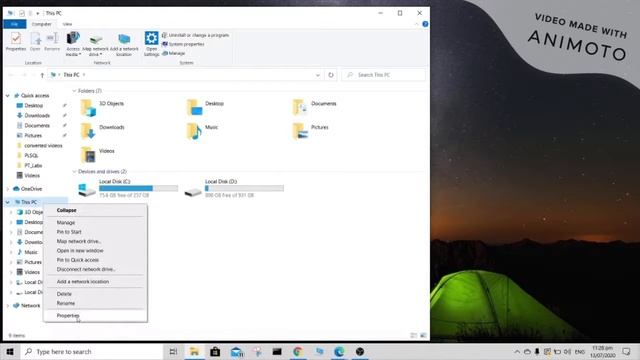Open the 3D Objects folder icon
640x360 pixels.
click(x=88, y=108)
